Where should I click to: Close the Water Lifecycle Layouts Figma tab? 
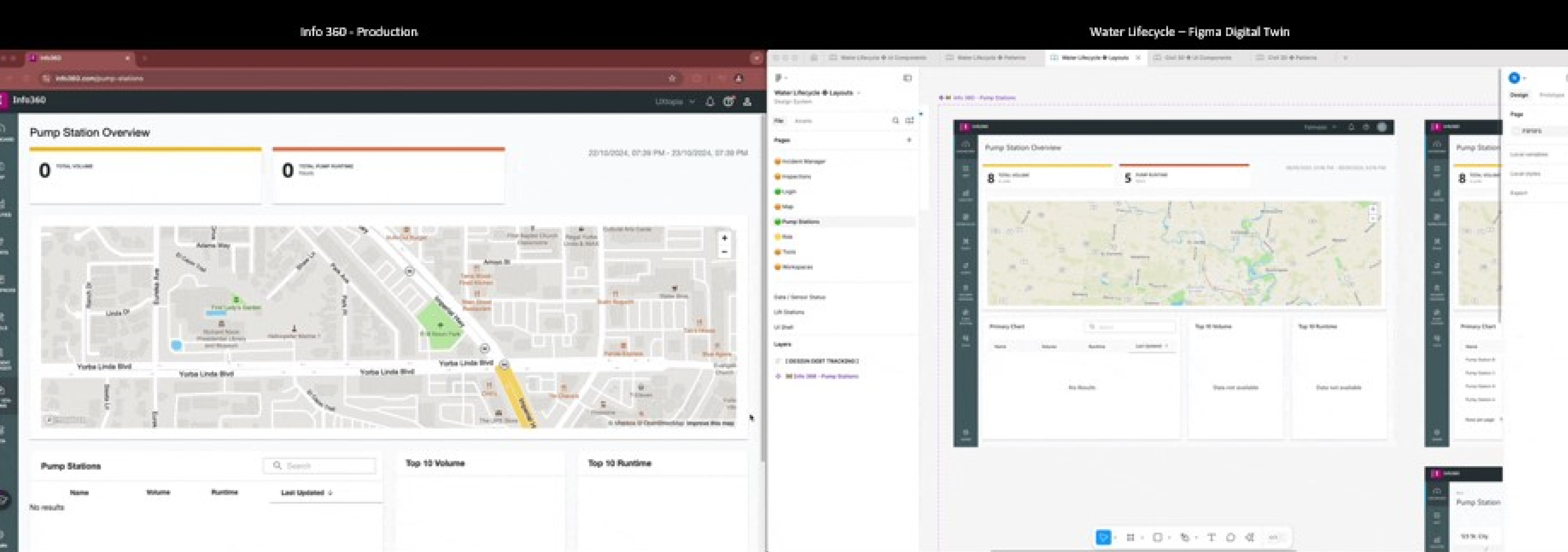point(1138,58)
